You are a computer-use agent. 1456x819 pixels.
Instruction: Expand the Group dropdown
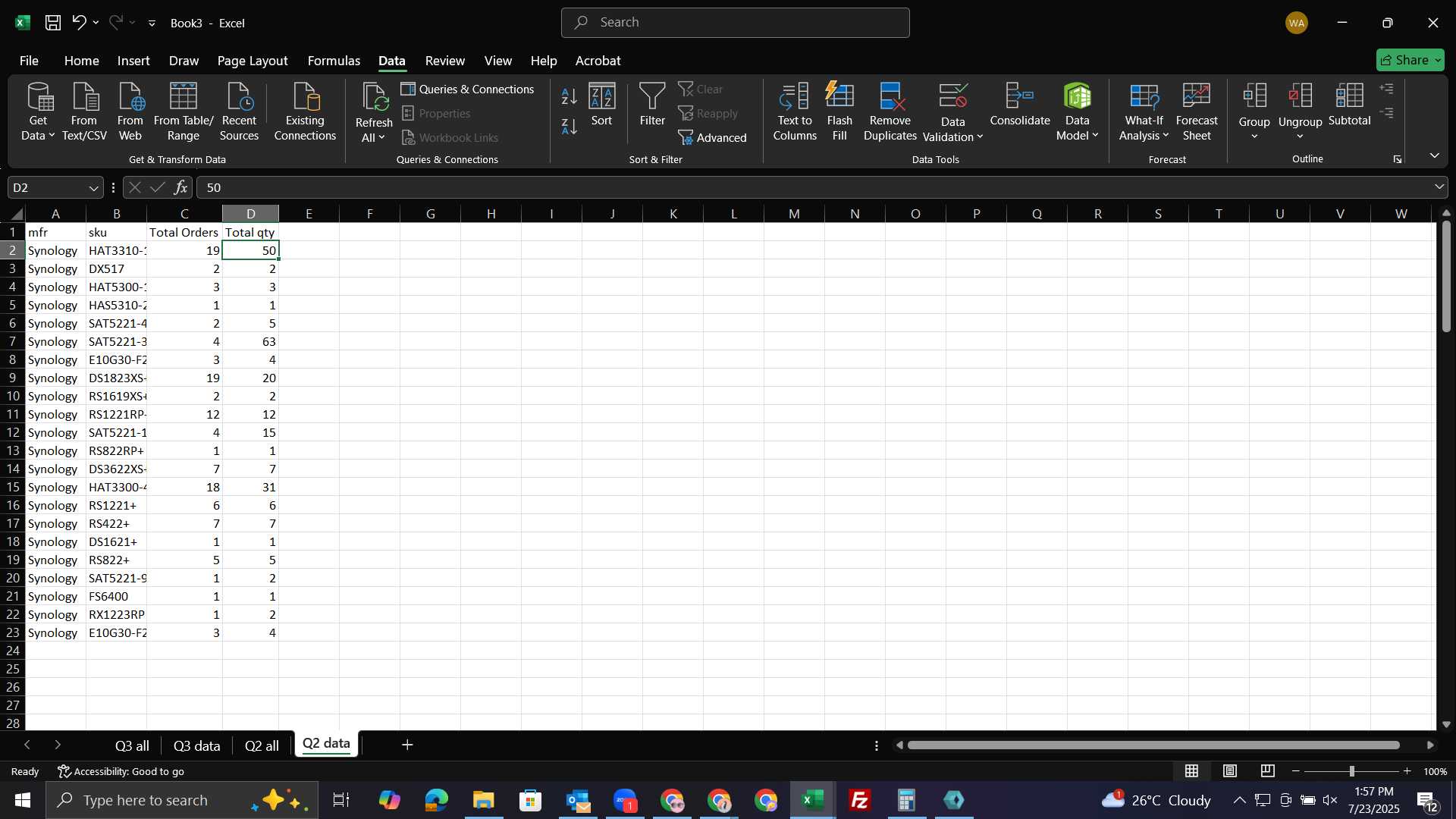coord(1254,136)
